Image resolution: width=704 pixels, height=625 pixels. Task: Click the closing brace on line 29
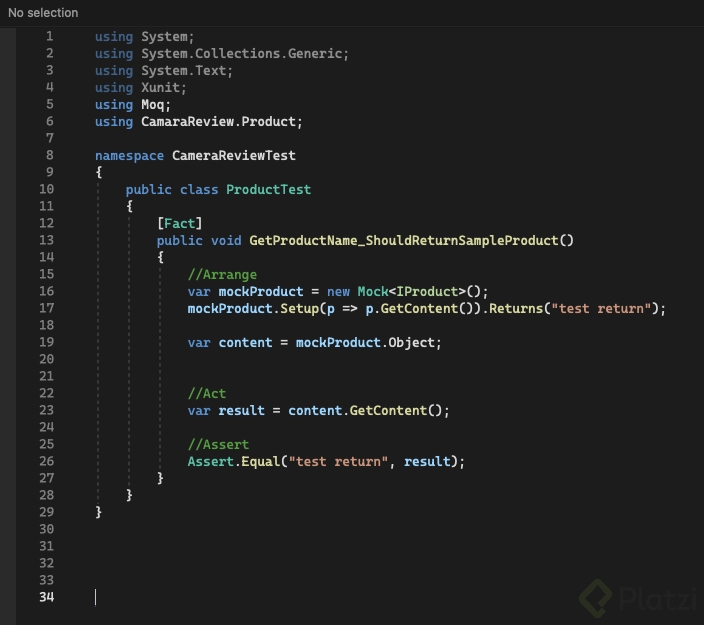pyautogui.click(x=98, y=512)
